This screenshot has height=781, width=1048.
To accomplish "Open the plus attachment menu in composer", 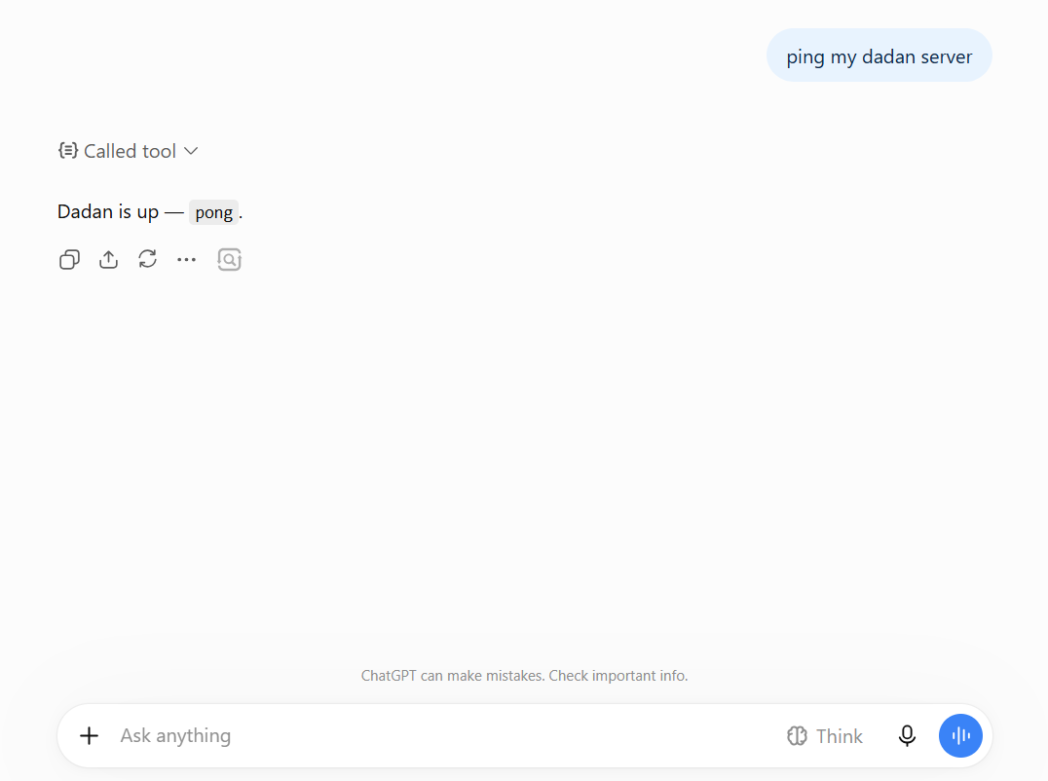I will [x=89, y=736].
